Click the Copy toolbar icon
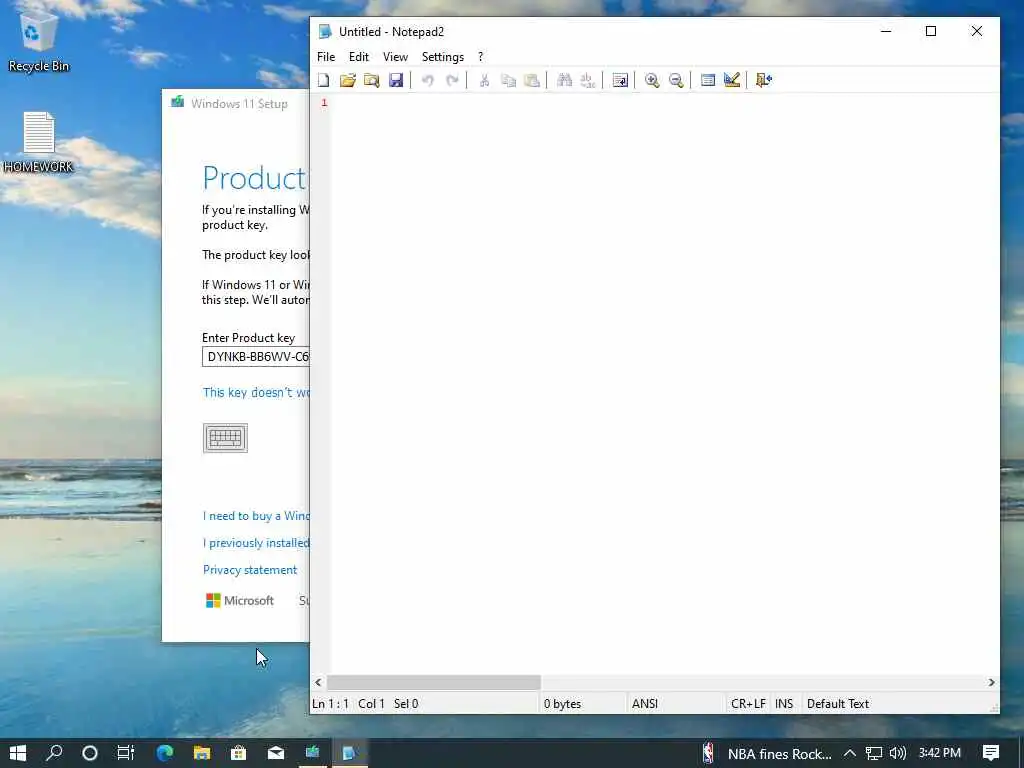This screenshot has height=768, width=1024. [x=508, y=80]
